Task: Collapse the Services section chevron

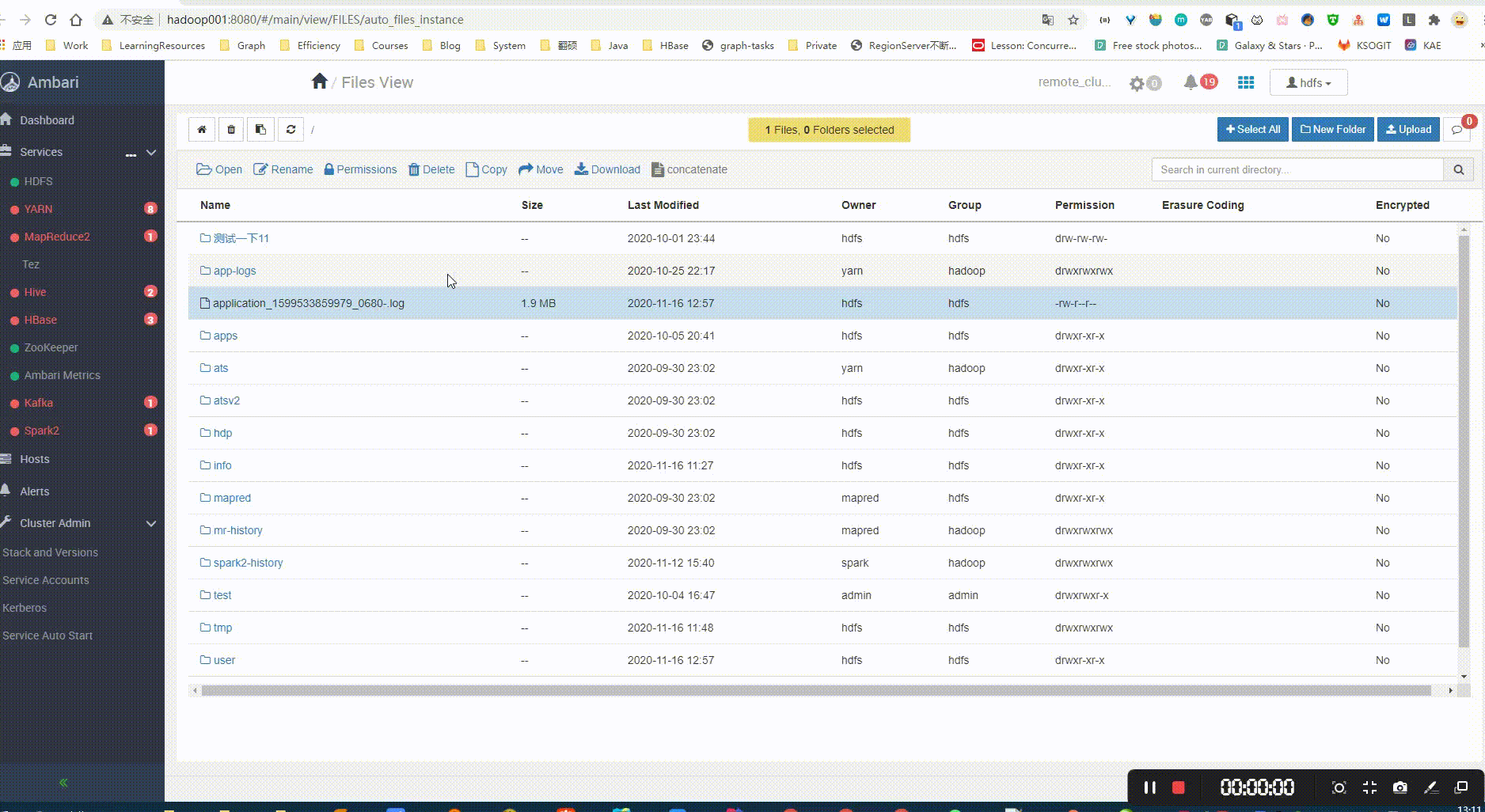Action: pyautogui.click(x=151, y=152)
